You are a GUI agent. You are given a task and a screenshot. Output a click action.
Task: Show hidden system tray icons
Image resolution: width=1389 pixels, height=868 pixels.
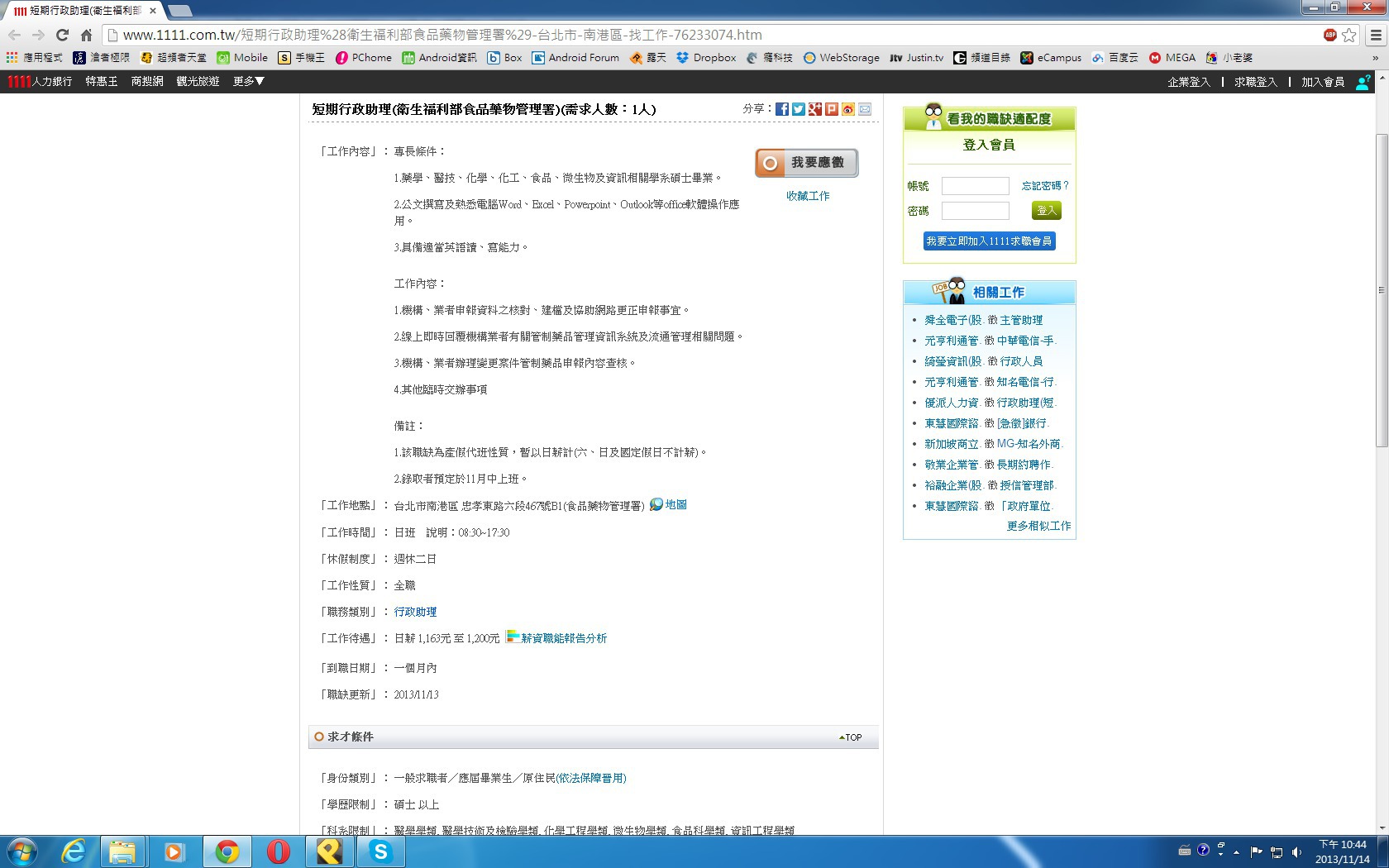click(x=1237, y=851)
